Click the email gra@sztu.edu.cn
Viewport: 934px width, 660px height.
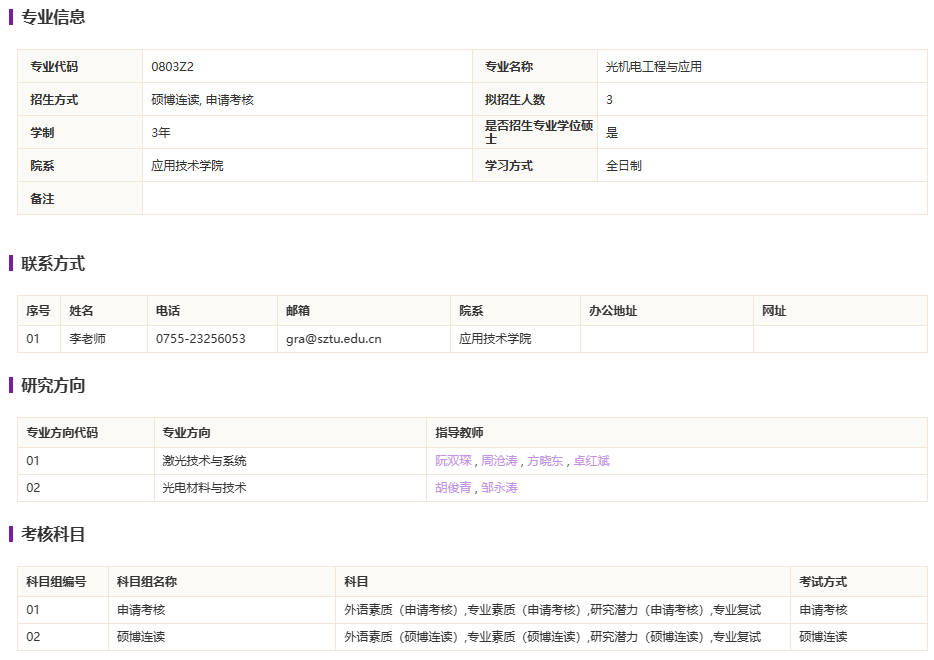pyautogui.click(x=333, y=339)
